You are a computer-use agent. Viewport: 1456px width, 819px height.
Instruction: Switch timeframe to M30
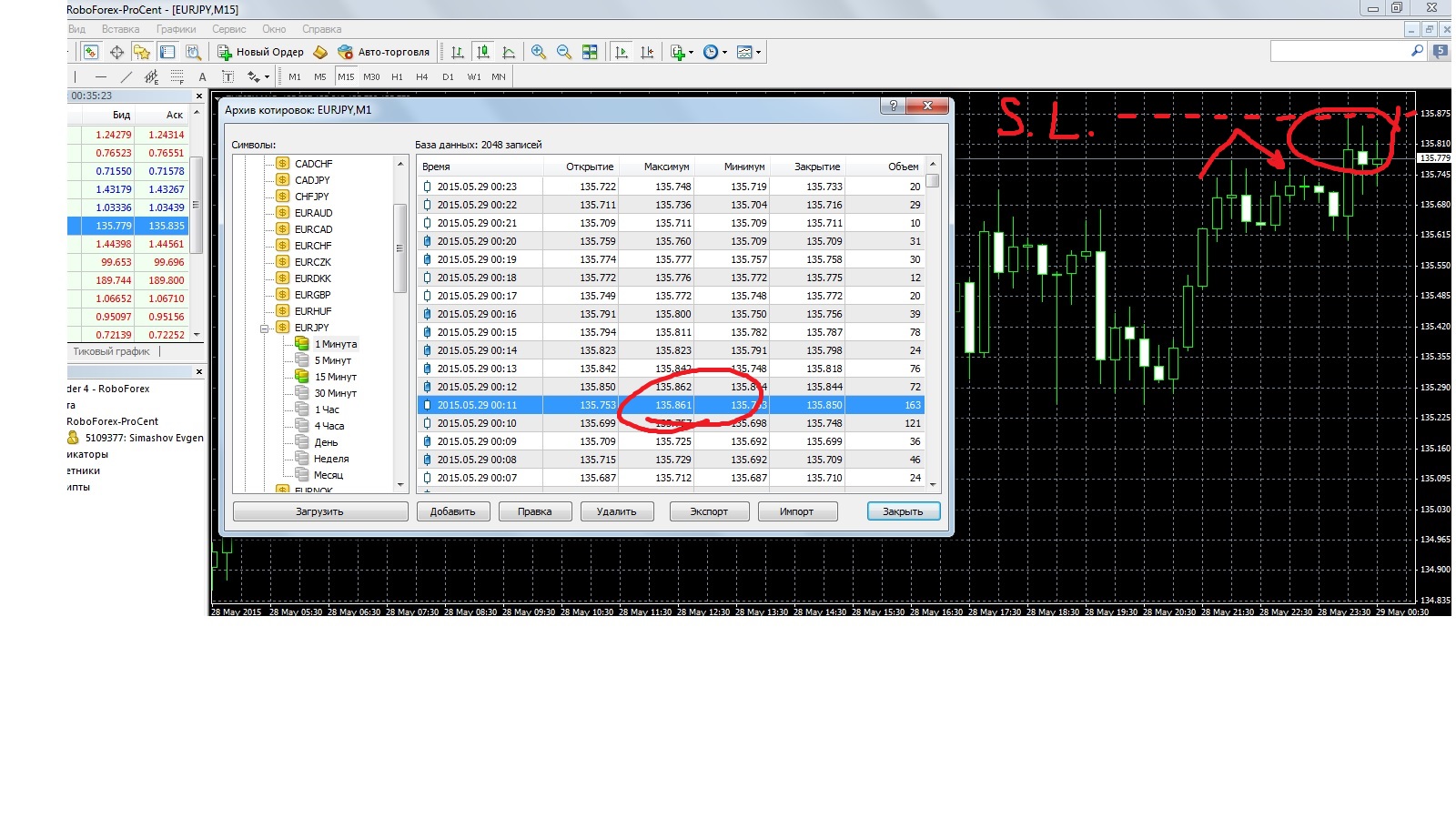pos(371,76)
